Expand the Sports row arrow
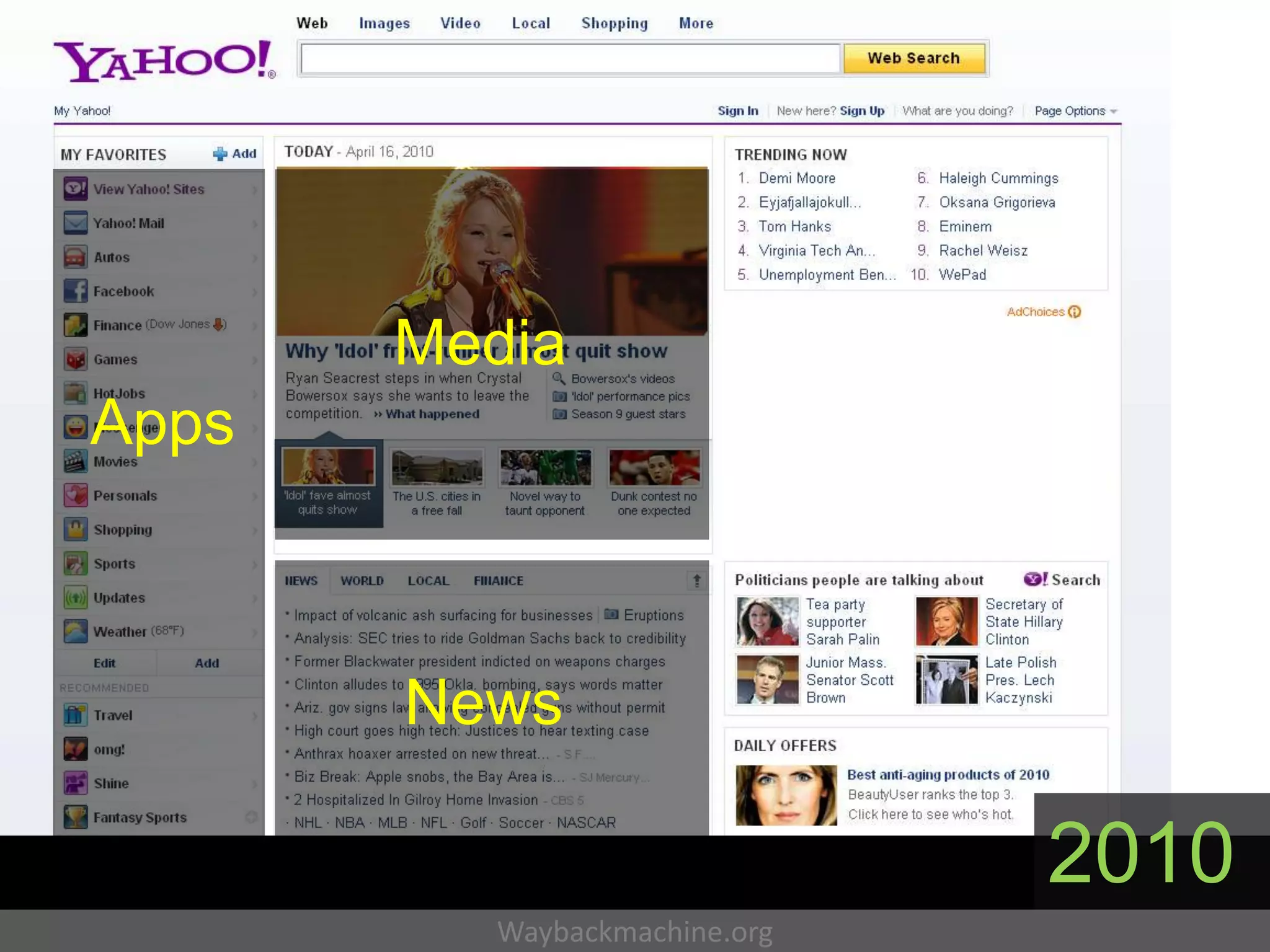The image size is (1270, 952). click(254, 565)
